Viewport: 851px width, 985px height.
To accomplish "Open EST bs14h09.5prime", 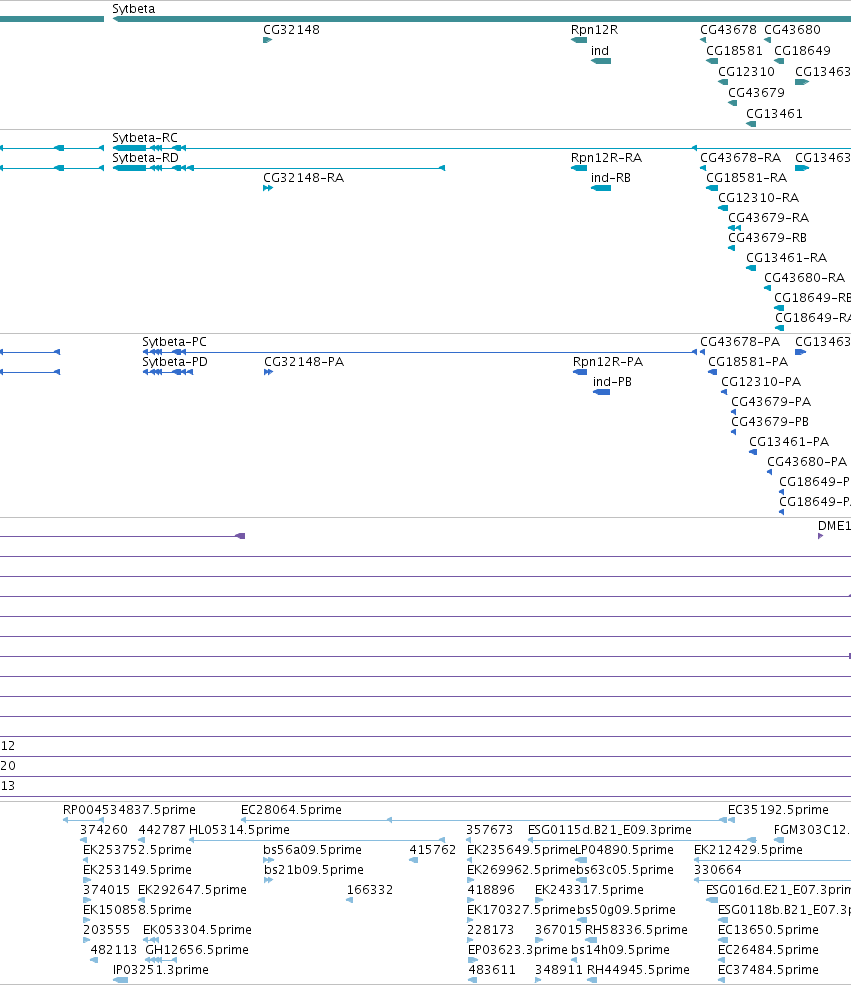I will 621,950.
